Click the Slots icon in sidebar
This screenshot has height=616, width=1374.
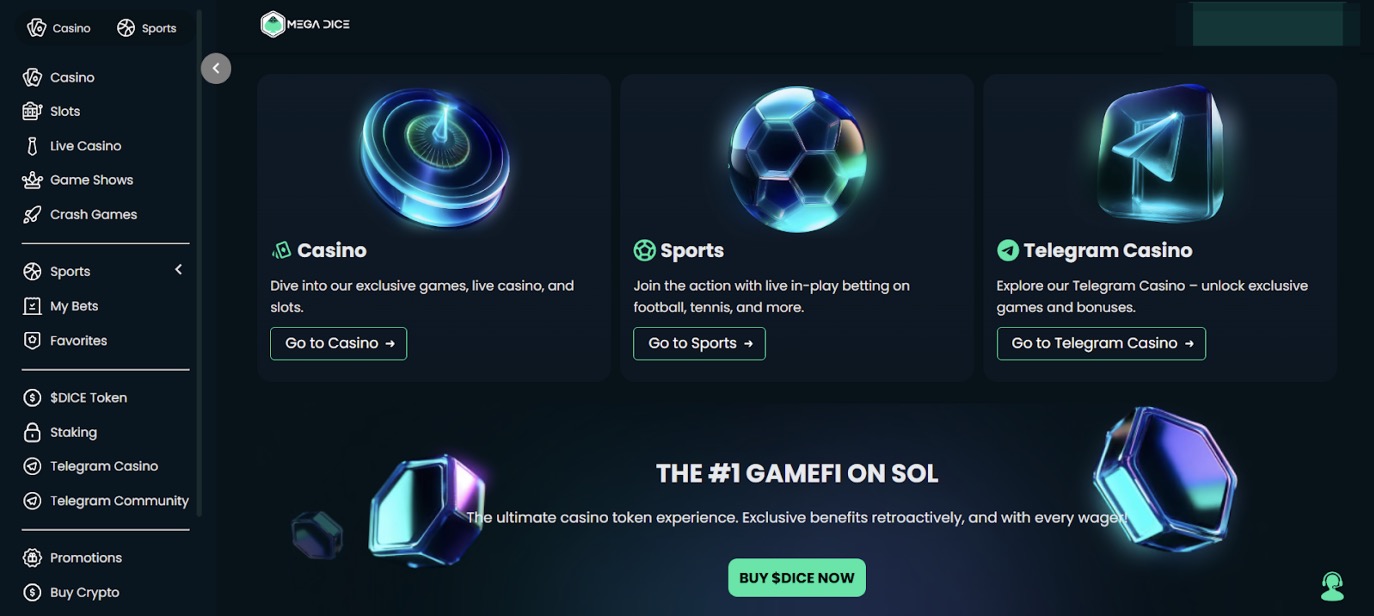pyautogui.click(x=32, y=111)
